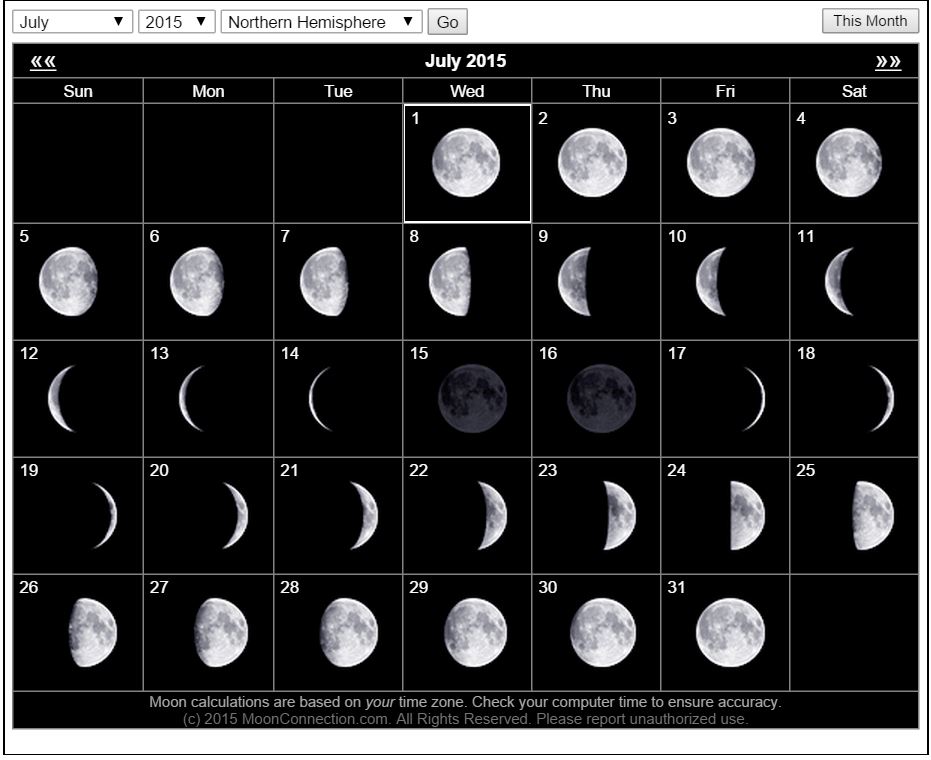Expand the year dropdown showing 2015

tap(177, 22)
